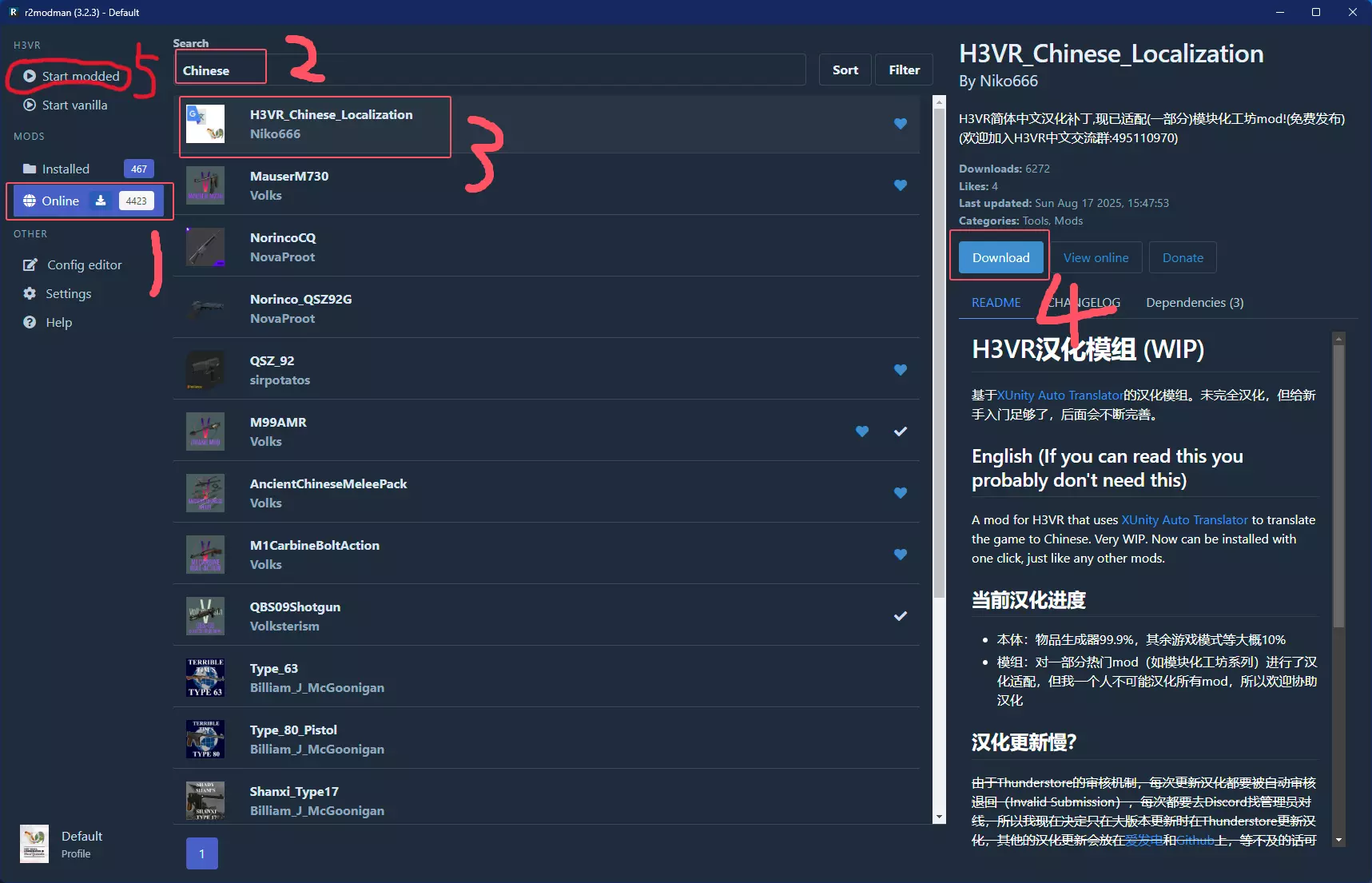The height and width of the screenshot is (883, 1372).
Task: Launch game with Start vanilla
Action: pyautogui.click(x=74, y=105)
